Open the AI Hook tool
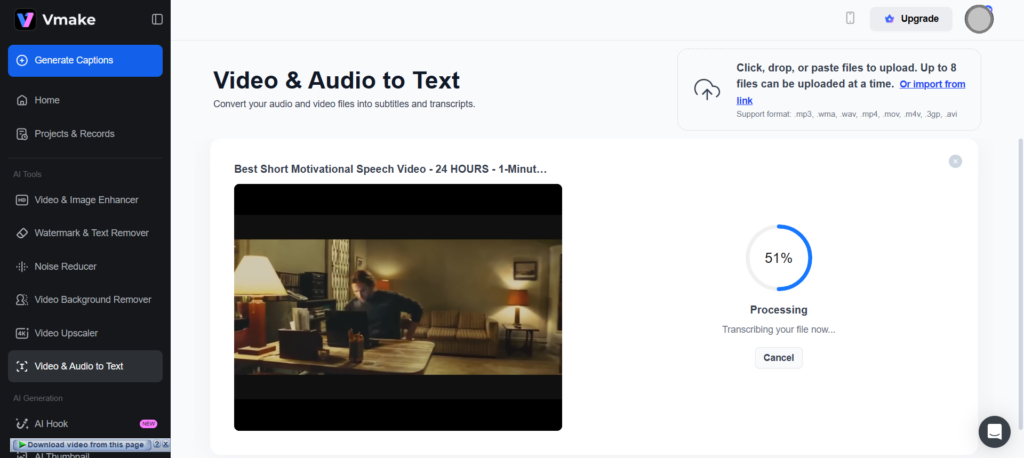 coord(51,423)
